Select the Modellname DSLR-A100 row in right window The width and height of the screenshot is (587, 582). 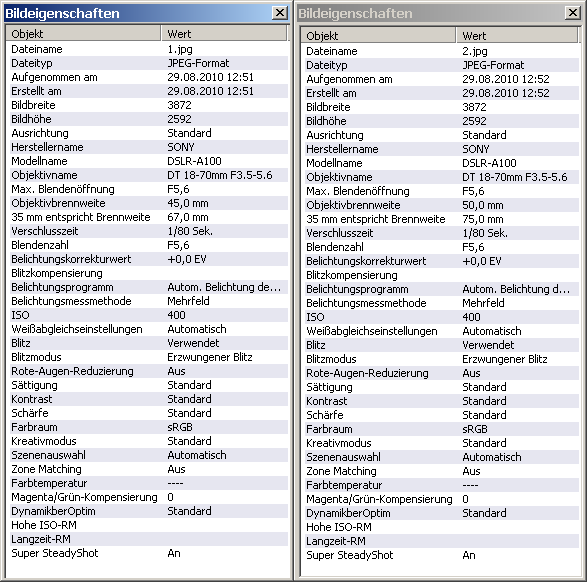pos(442,163)
